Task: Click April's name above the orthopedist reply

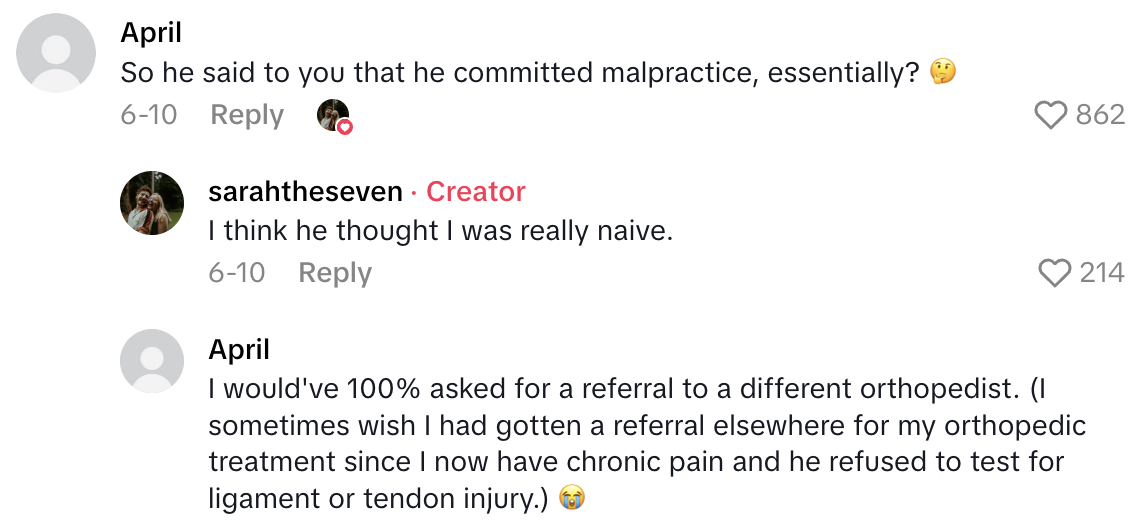Action: point(239,349)
